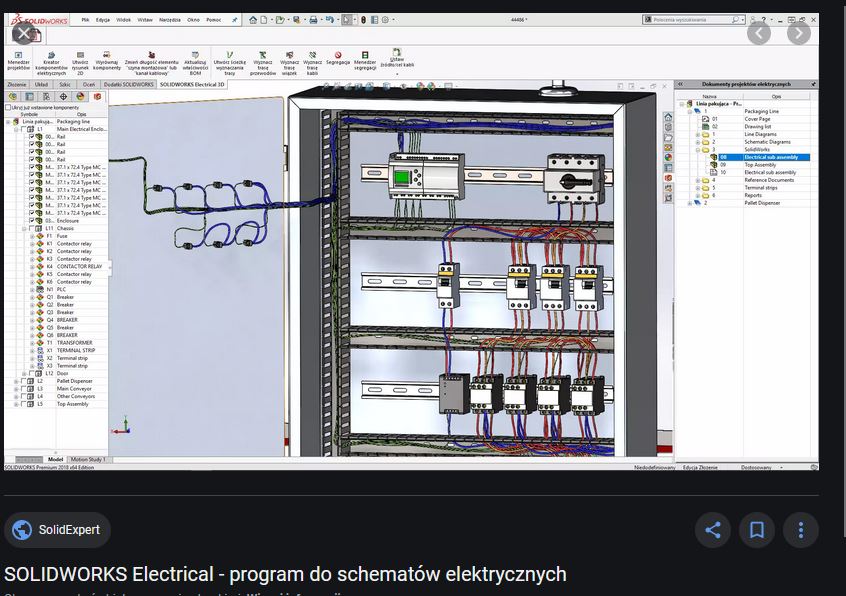
Task: Collapse the SolidWorks folder in documents tree
Action: 697,149
